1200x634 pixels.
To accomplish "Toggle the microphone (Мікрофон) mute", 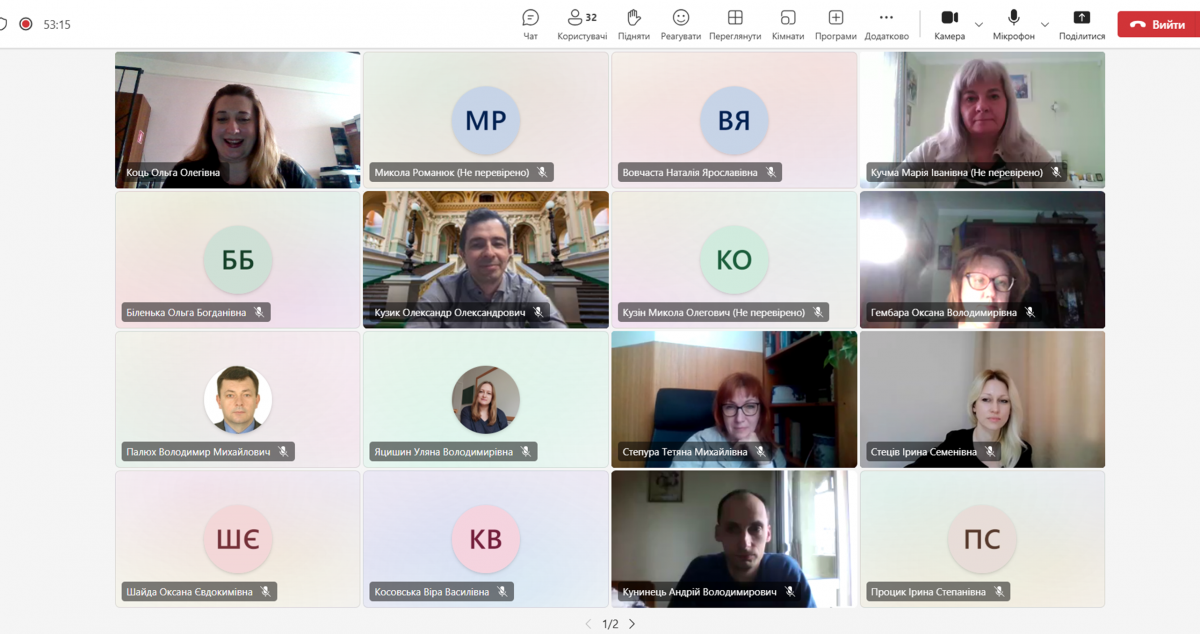I will pyautogui.click(x=1013, y=23).
